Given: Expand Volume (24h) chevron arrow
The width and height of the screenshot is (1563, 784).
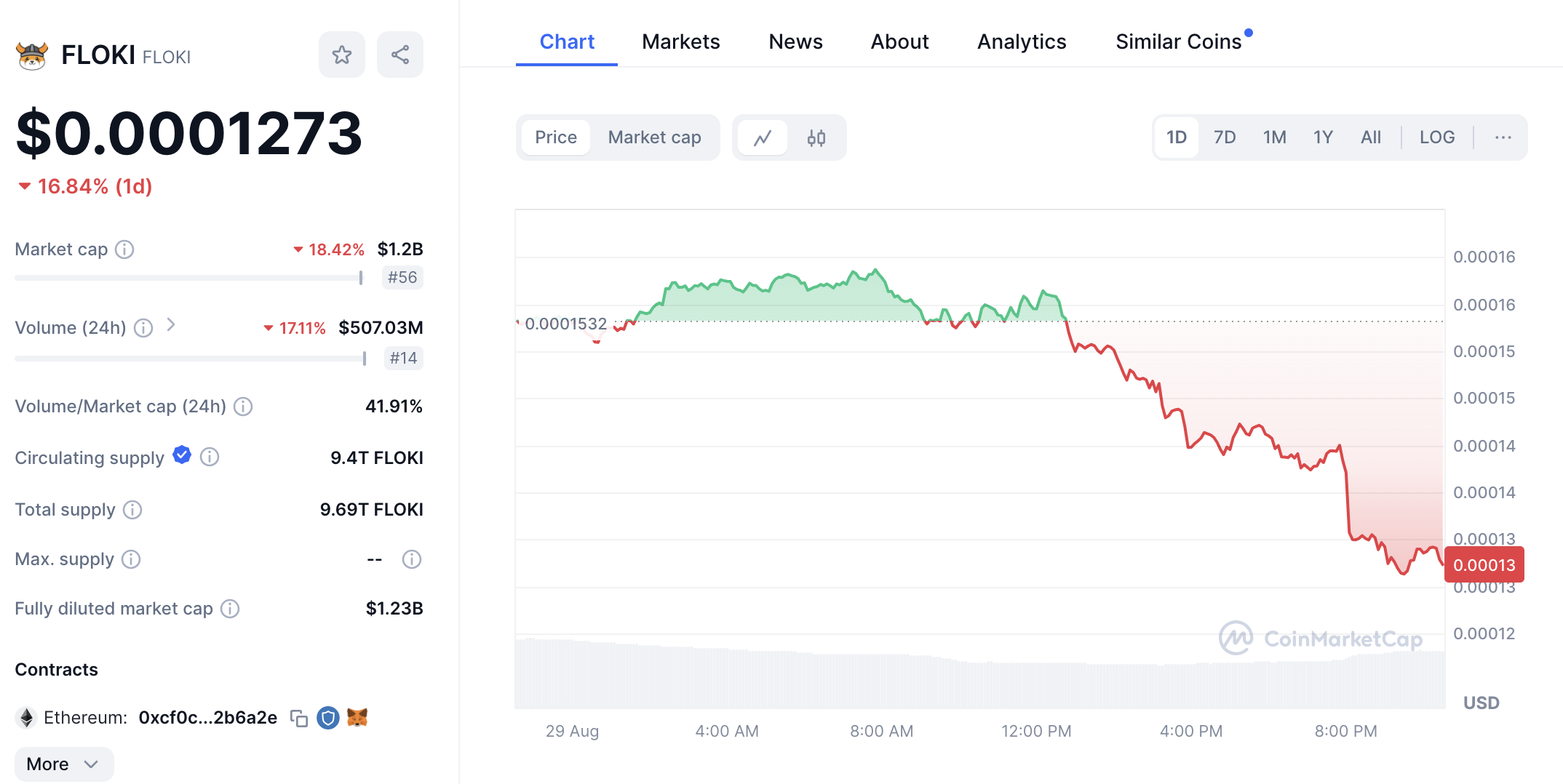Looking at the screenshot, I should click(x=171, y=325).
